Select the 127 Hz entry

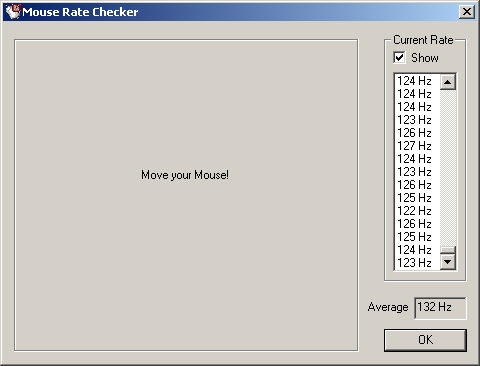(414, 146)
